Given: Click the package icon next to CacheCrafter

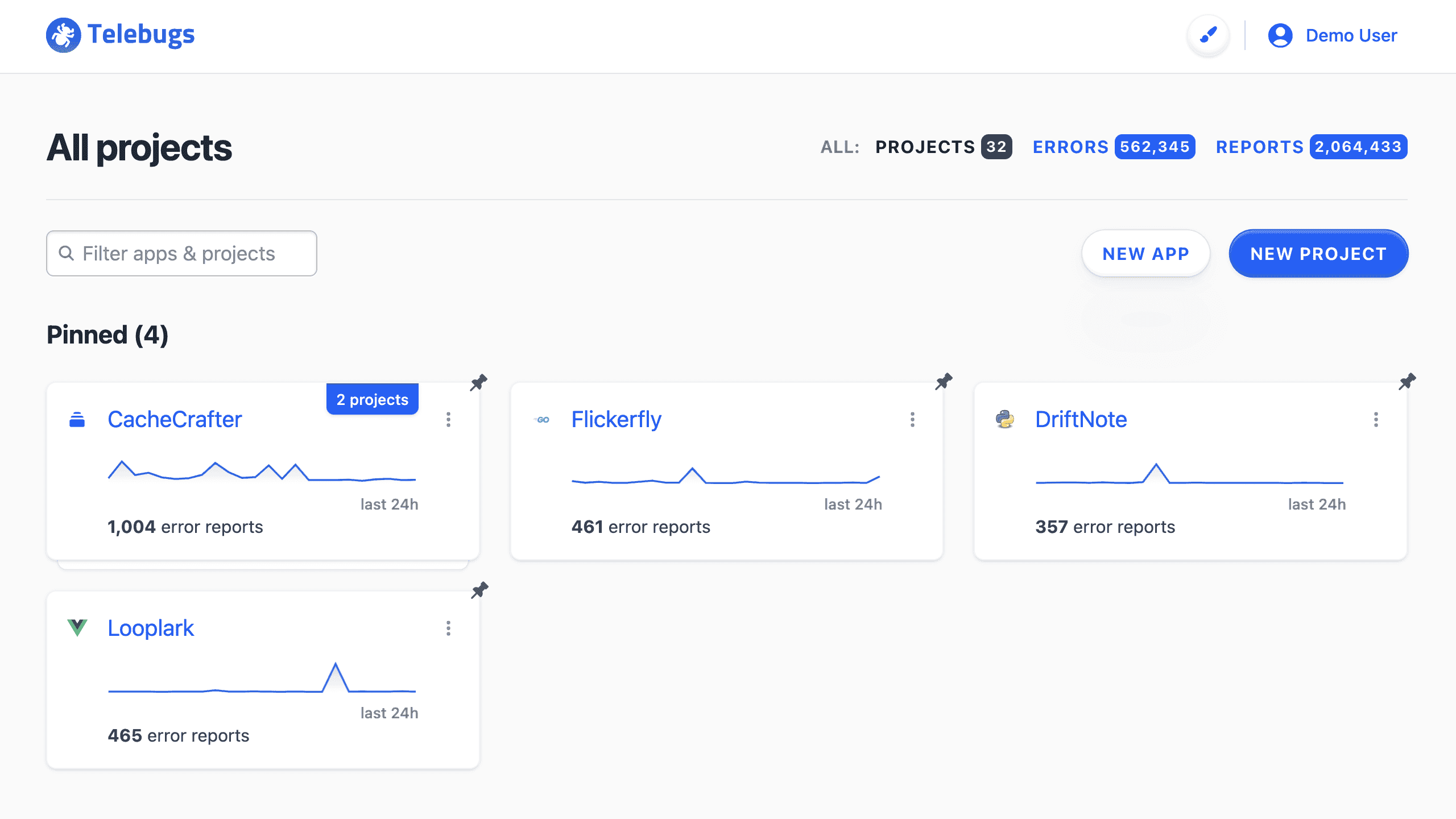Looking at the screenshot, I should point(77,419).
